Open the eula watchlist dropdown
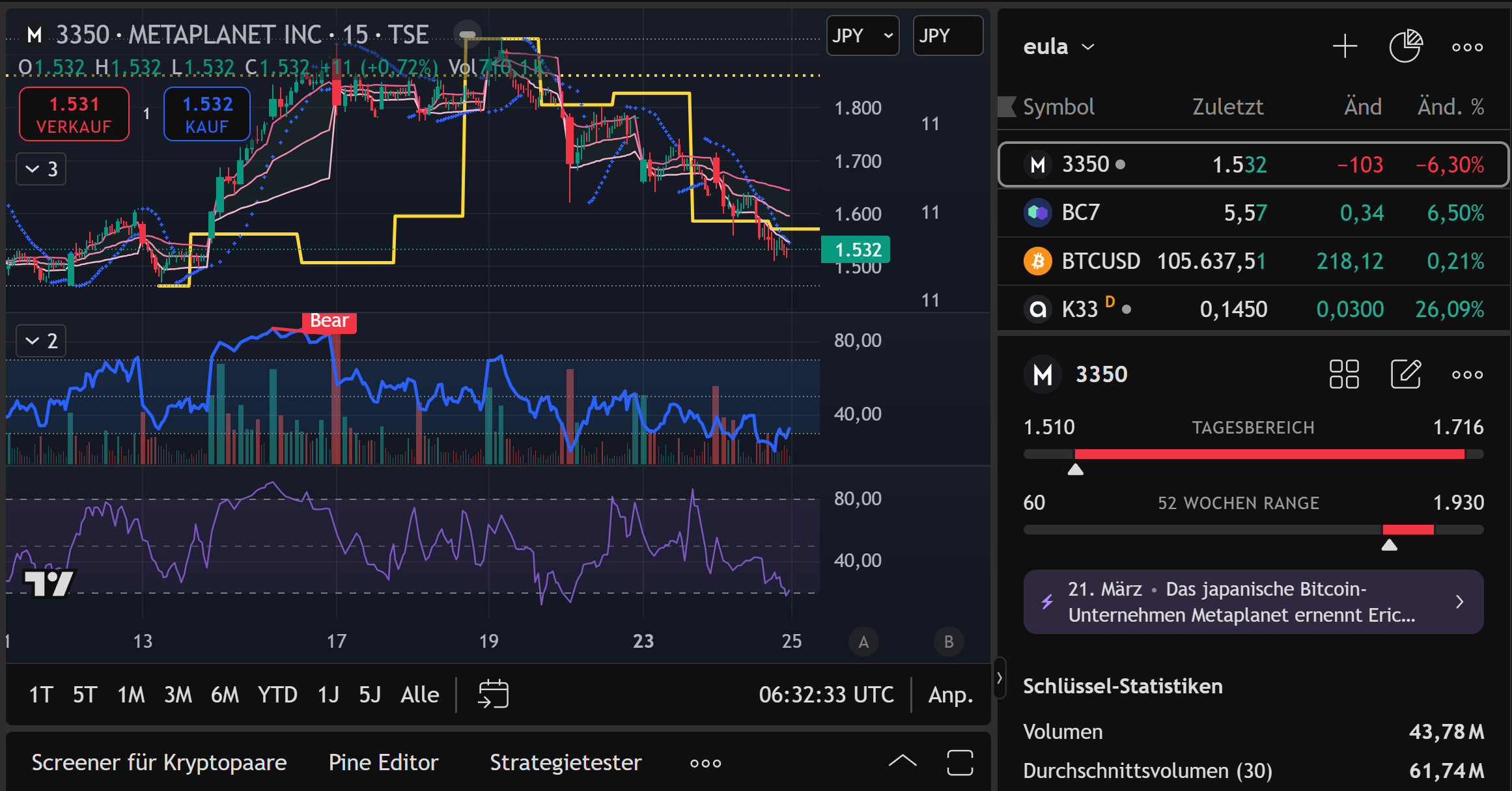The image size is (1512, 791). [x=1059, y=47]
